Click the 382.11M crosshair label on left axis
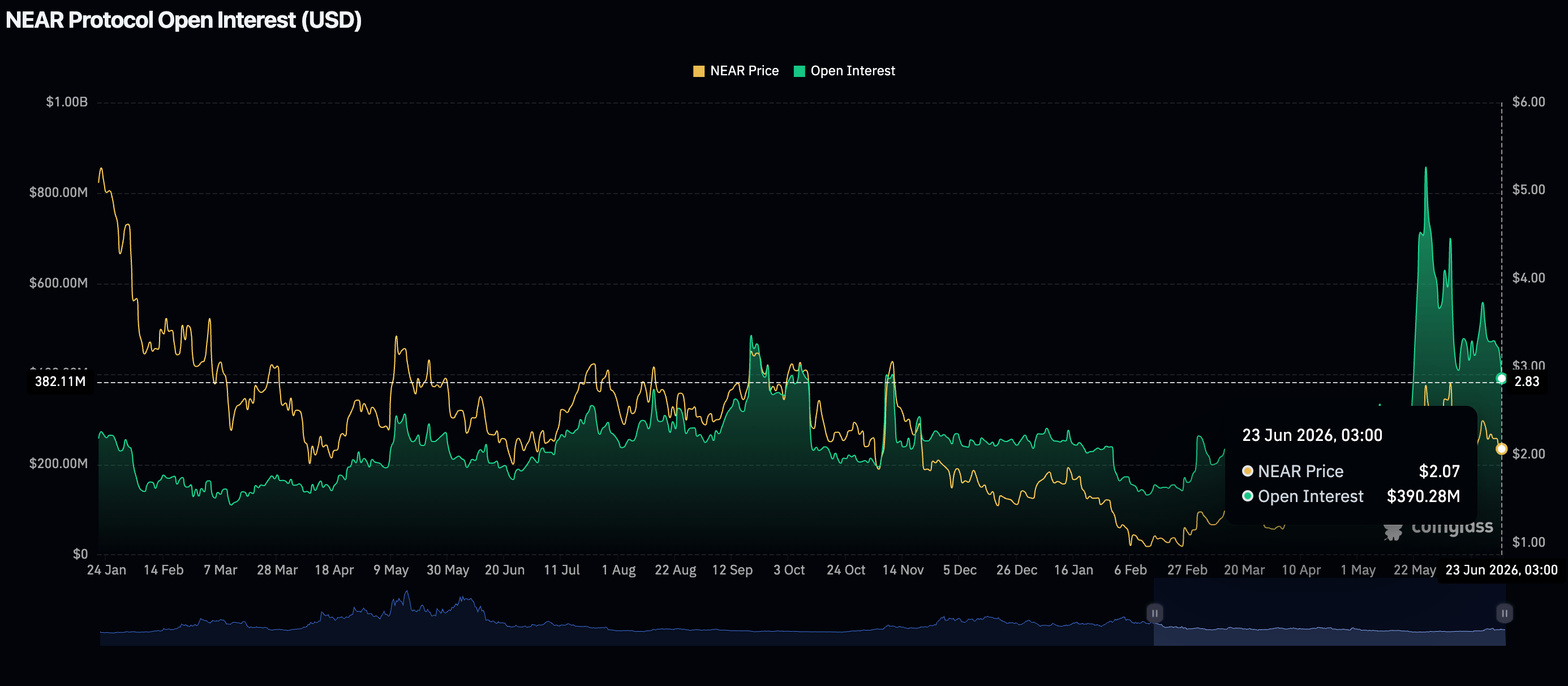 pyautogui.click(x=59, y=381)
